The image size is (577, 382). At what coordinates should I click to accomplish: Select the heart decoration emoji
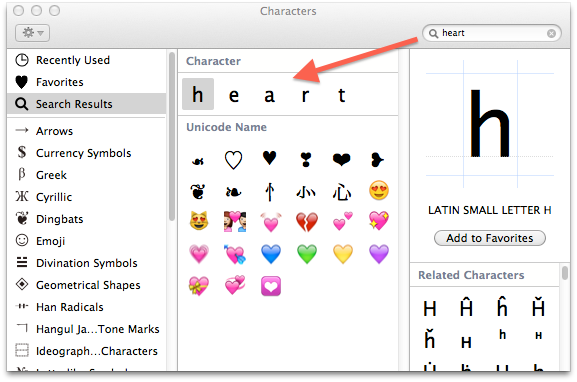[x=271, y=286]
